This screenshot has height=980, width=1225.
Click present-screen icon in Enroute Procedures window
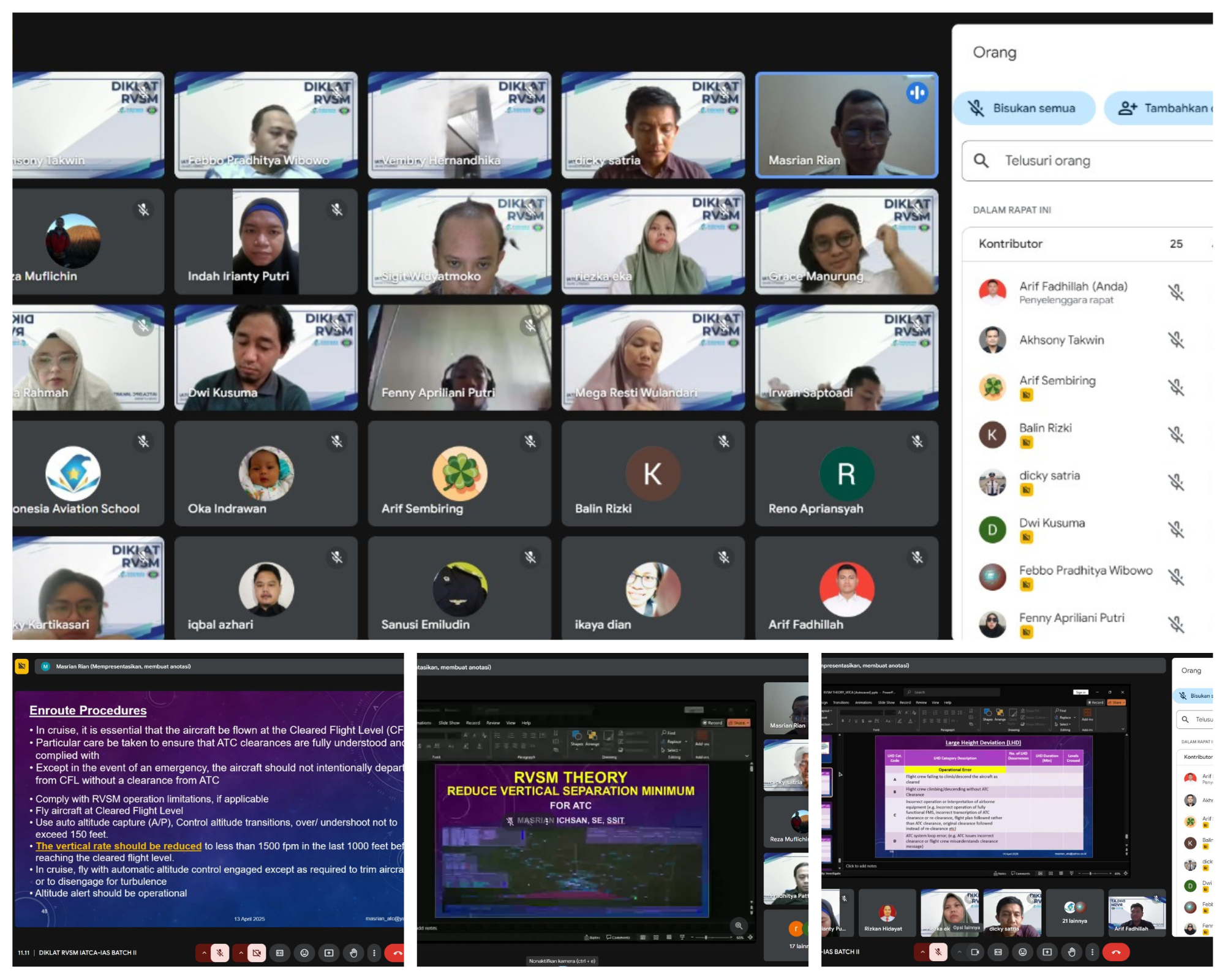[x=329, y=952]
